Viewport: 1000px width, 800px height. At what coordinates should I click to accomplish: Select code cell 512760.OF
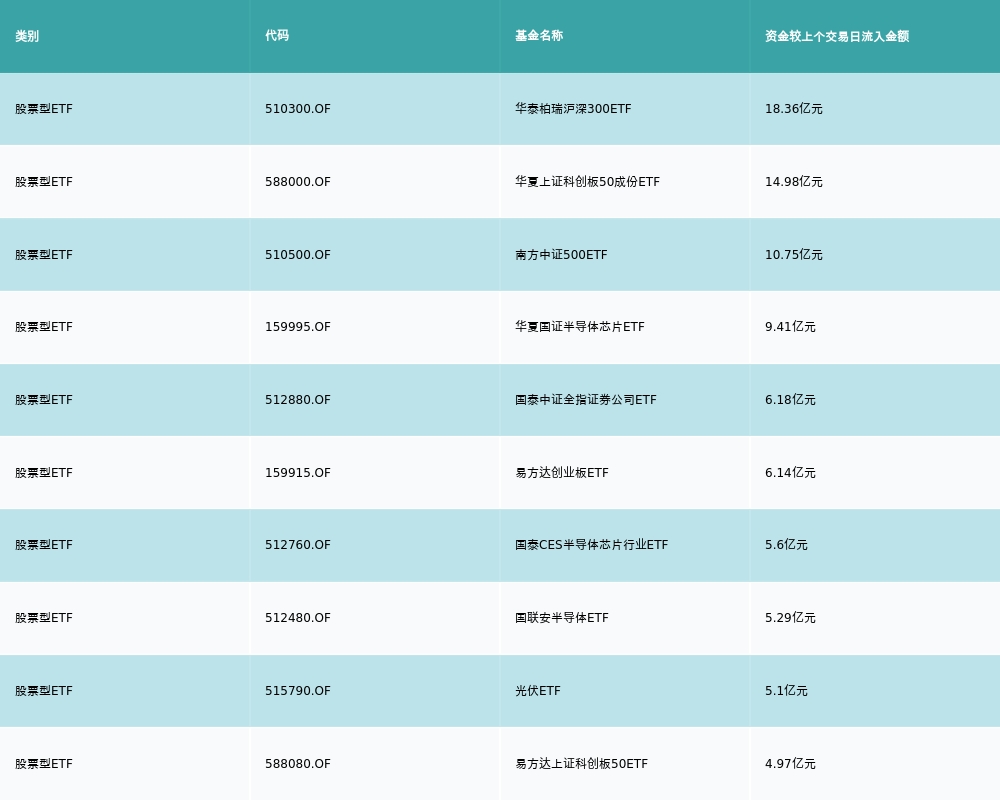[298, 545]
